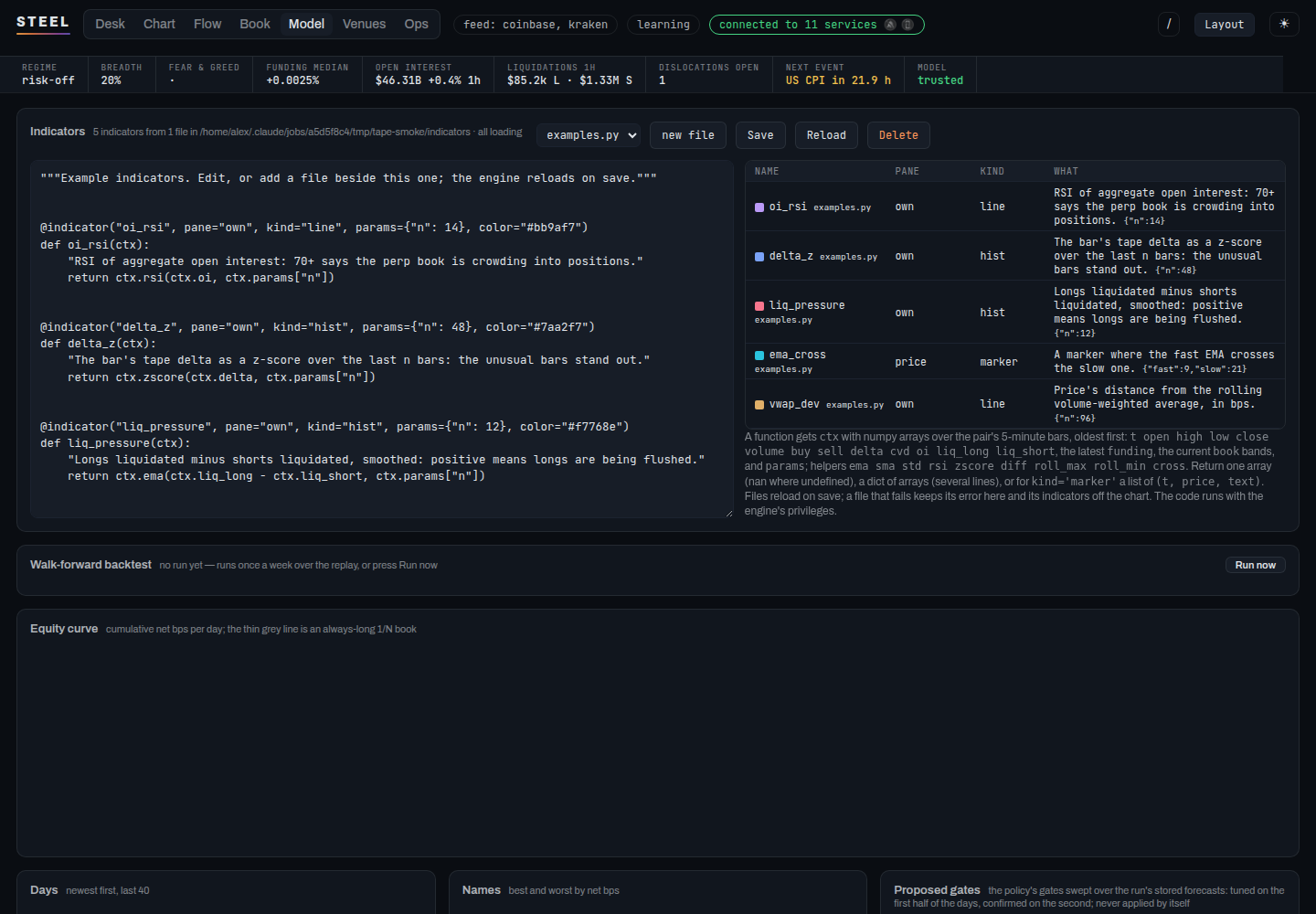Delete the indicator file
The height and width of the screenshot is (914, 1316).
coord(898,135)
